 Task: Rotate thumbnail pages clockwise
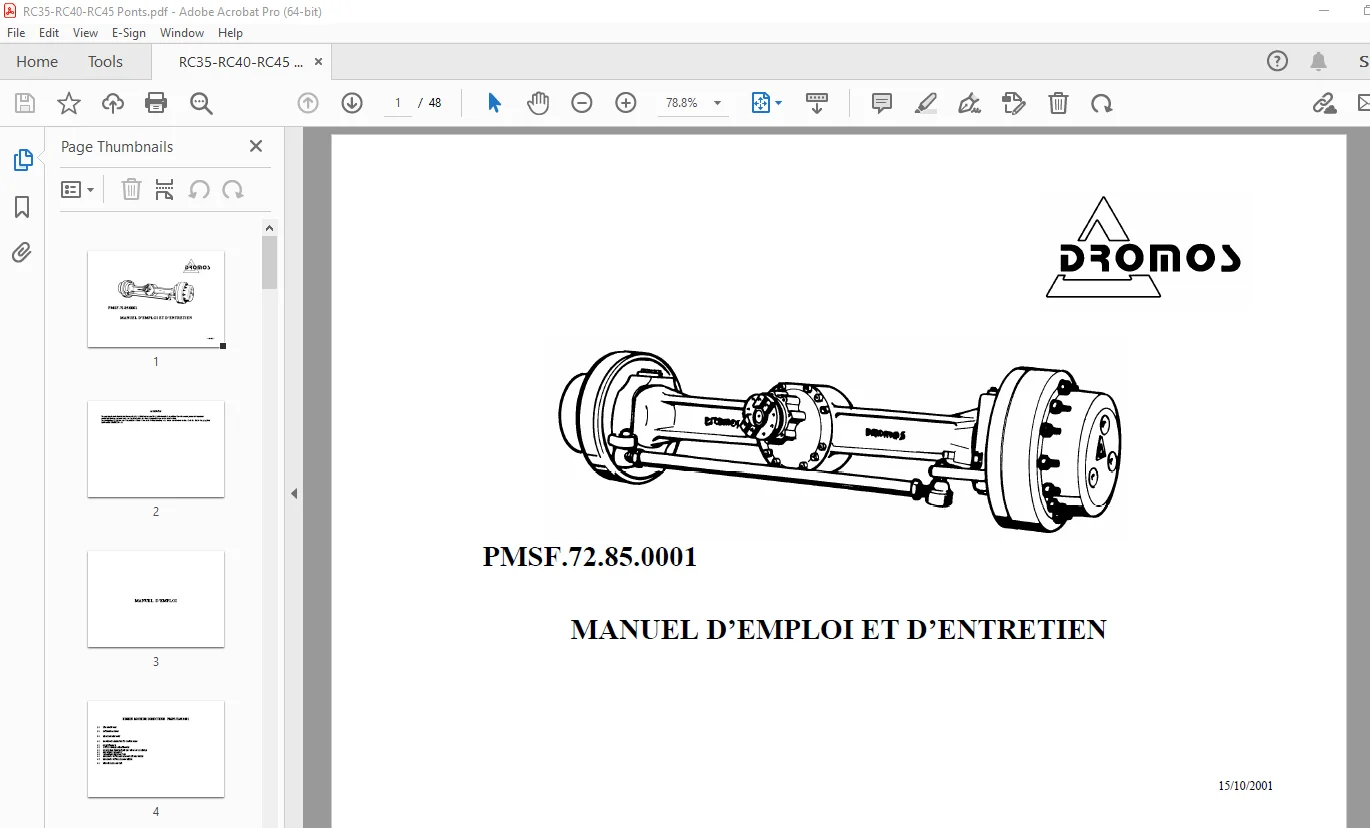[x=233, y=189]
